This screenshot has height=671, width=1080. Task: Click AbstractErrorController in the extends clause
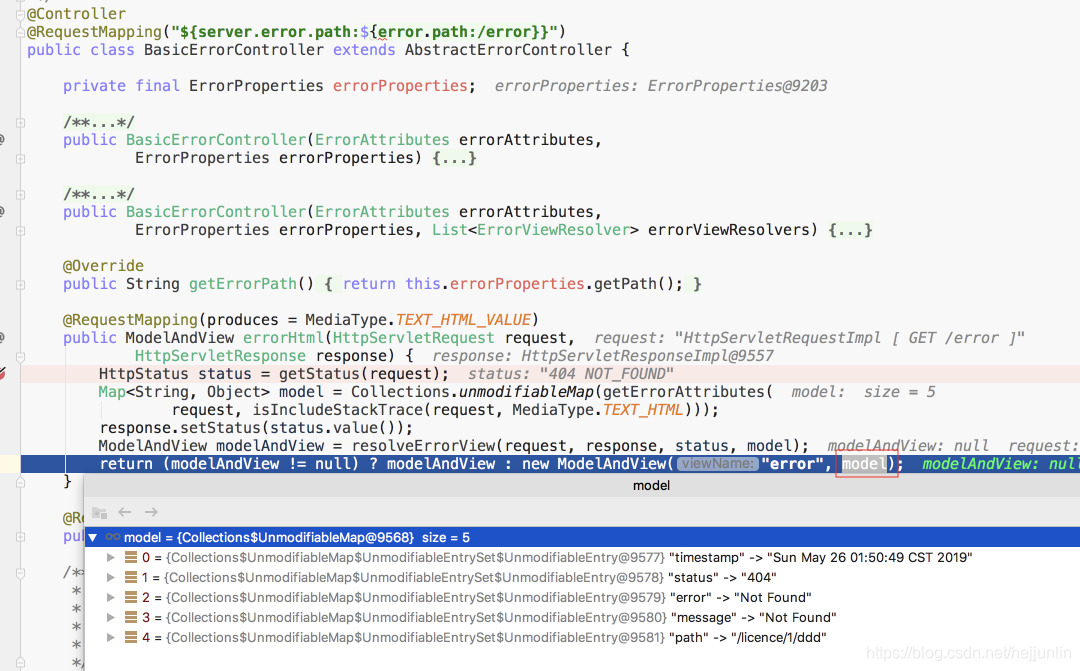click(x=508, y=50)
